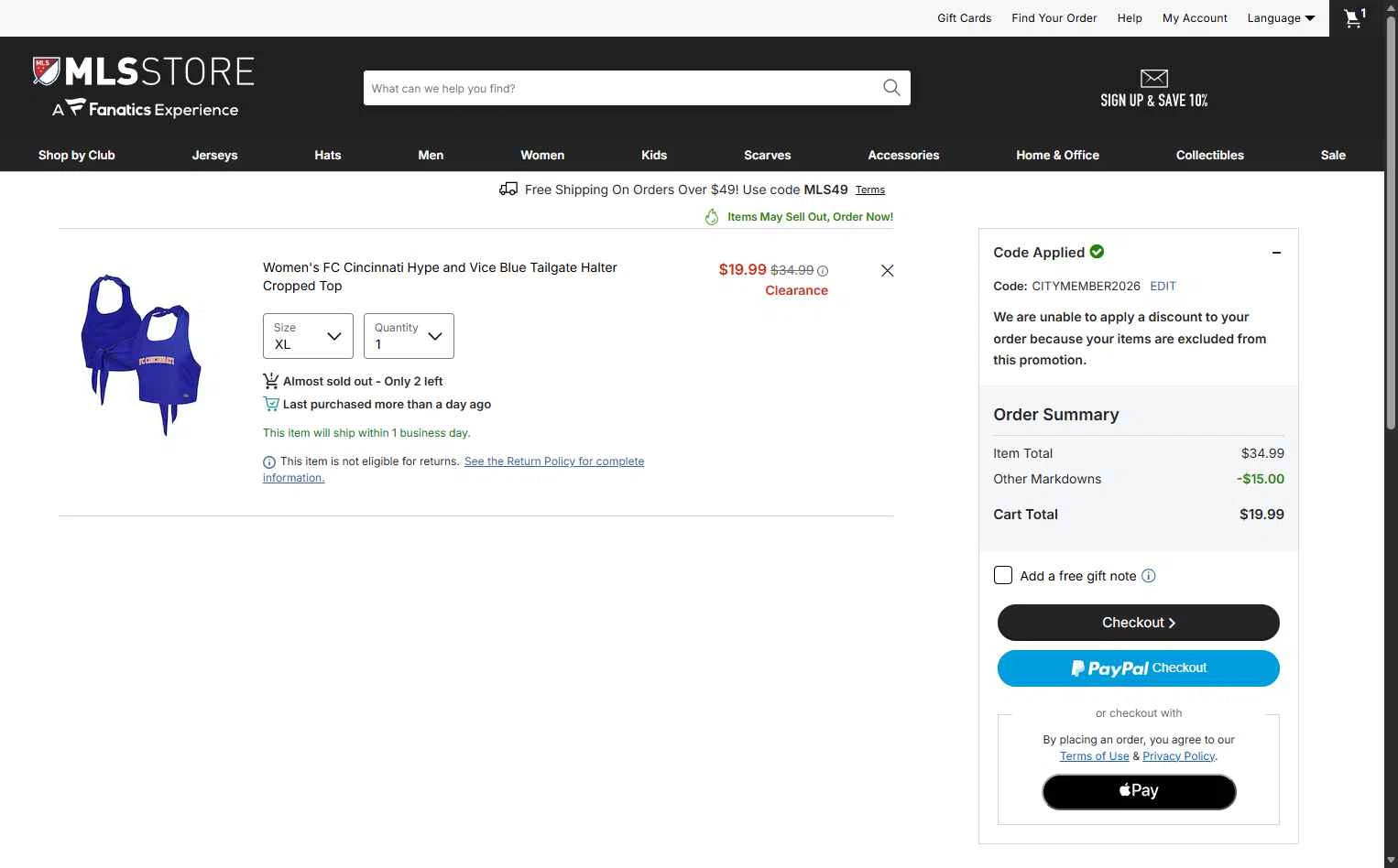Collapse the Code Applied section
Viewport: 1398px width, 868px height.
tap(1276, 253)
